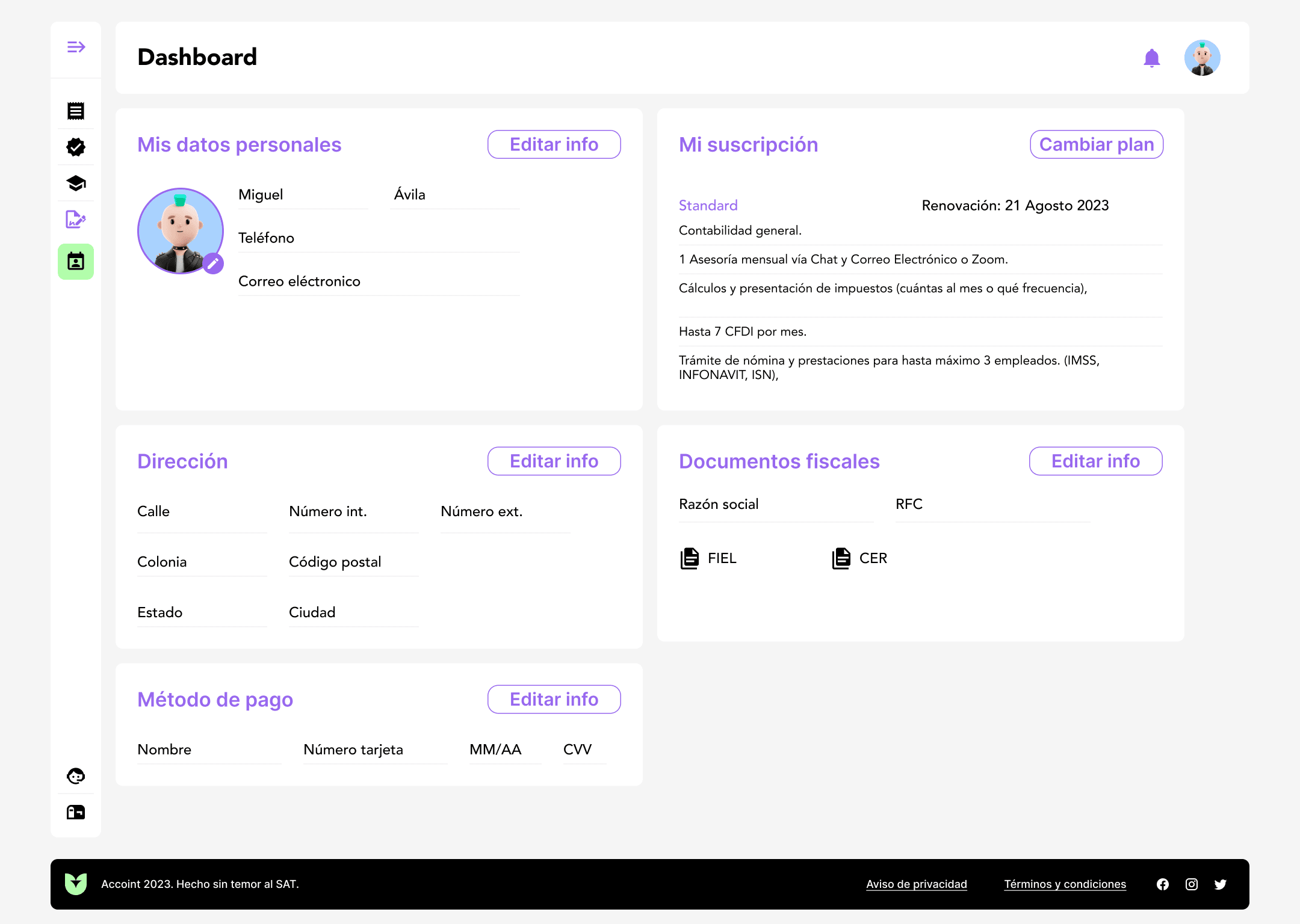Click the Cambiar plan button
This screenshot has width=1300, height=924.
(x=1097, y=144)
